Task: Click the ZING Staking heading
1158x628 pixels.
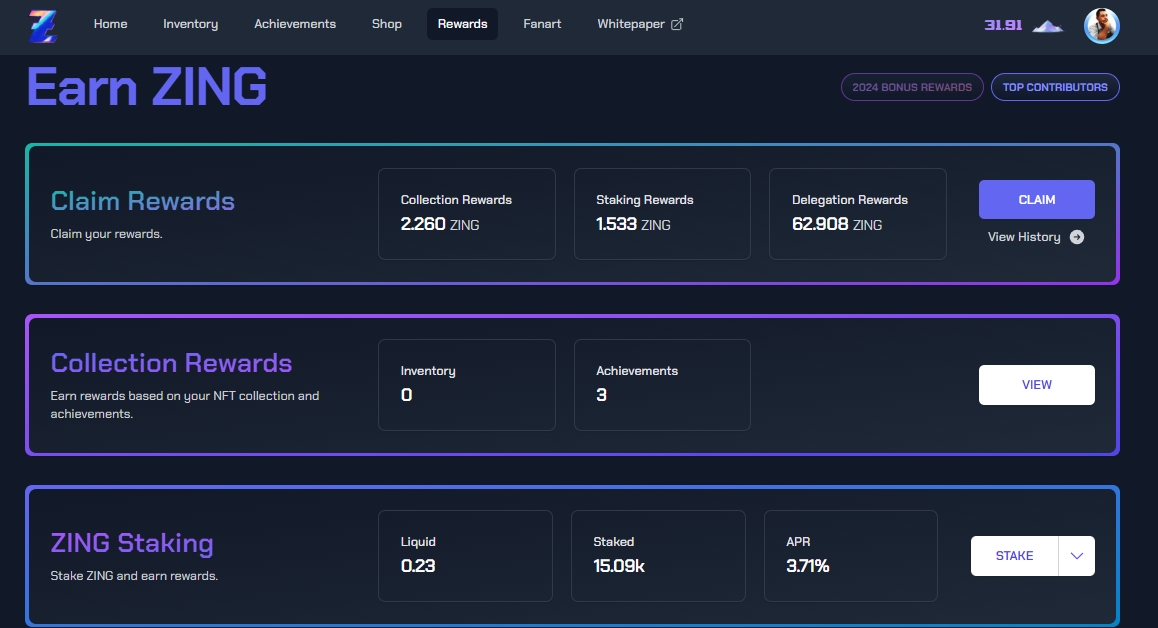Action: pyautogui.click(x=132, y=543)
